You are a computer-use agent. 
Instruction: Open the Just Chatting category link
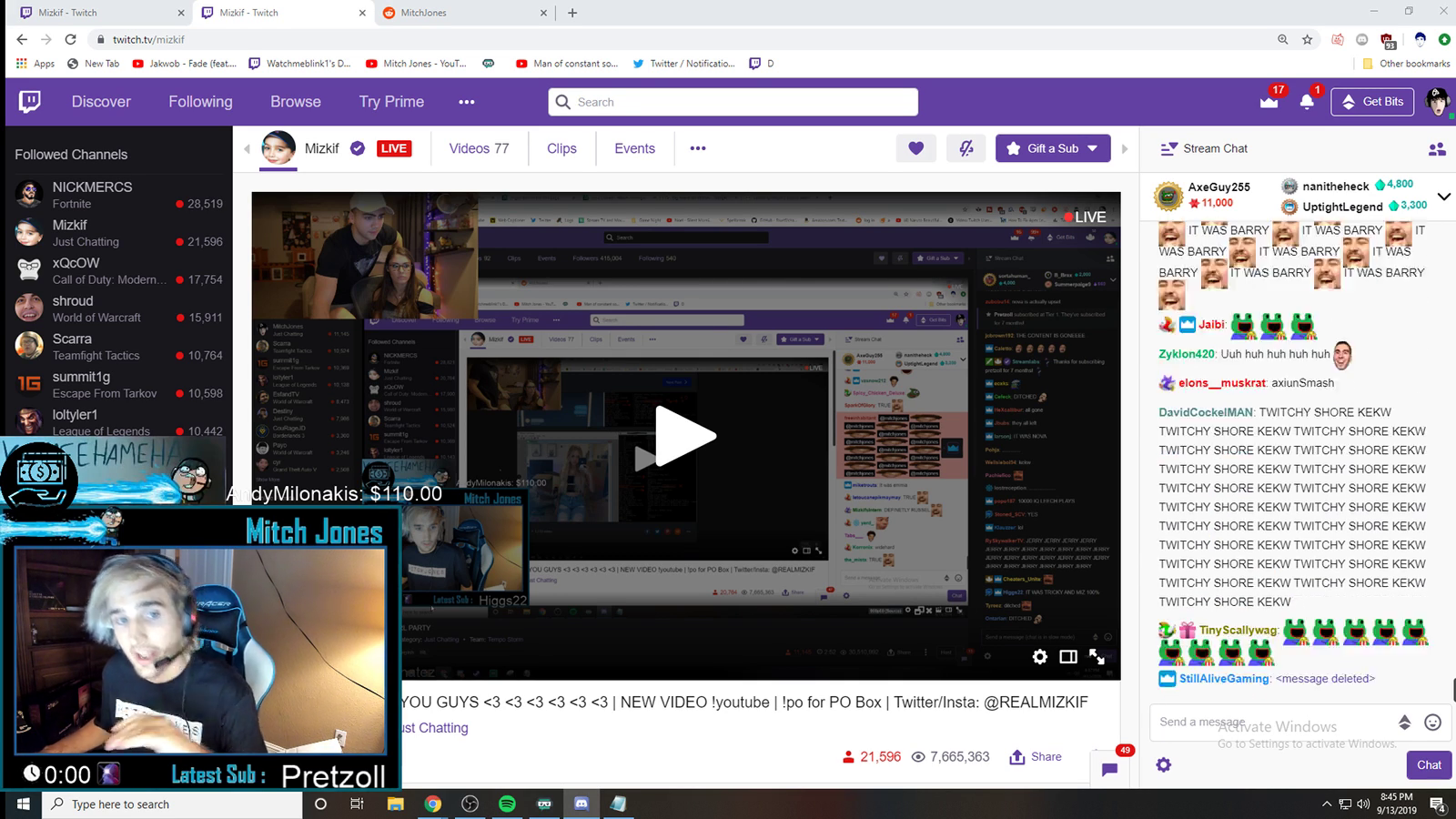pos(435,728)
